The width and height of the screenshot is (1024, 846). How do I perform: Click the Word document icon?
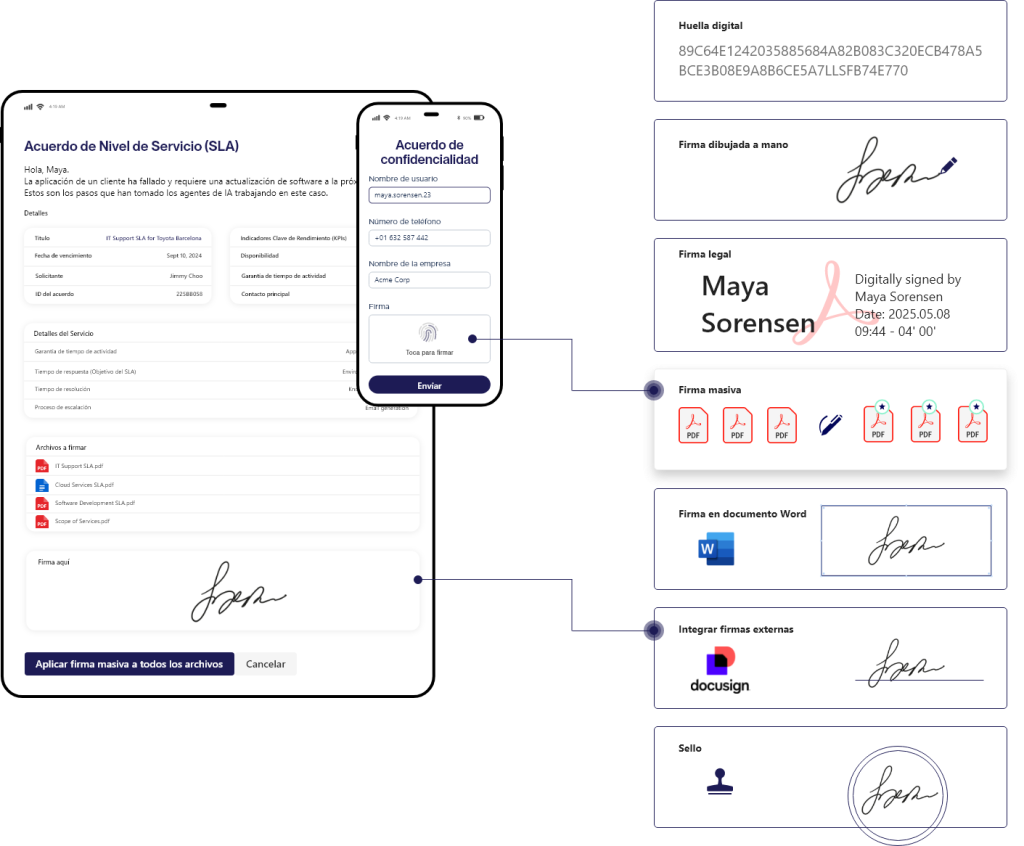(x=716, y=549)
